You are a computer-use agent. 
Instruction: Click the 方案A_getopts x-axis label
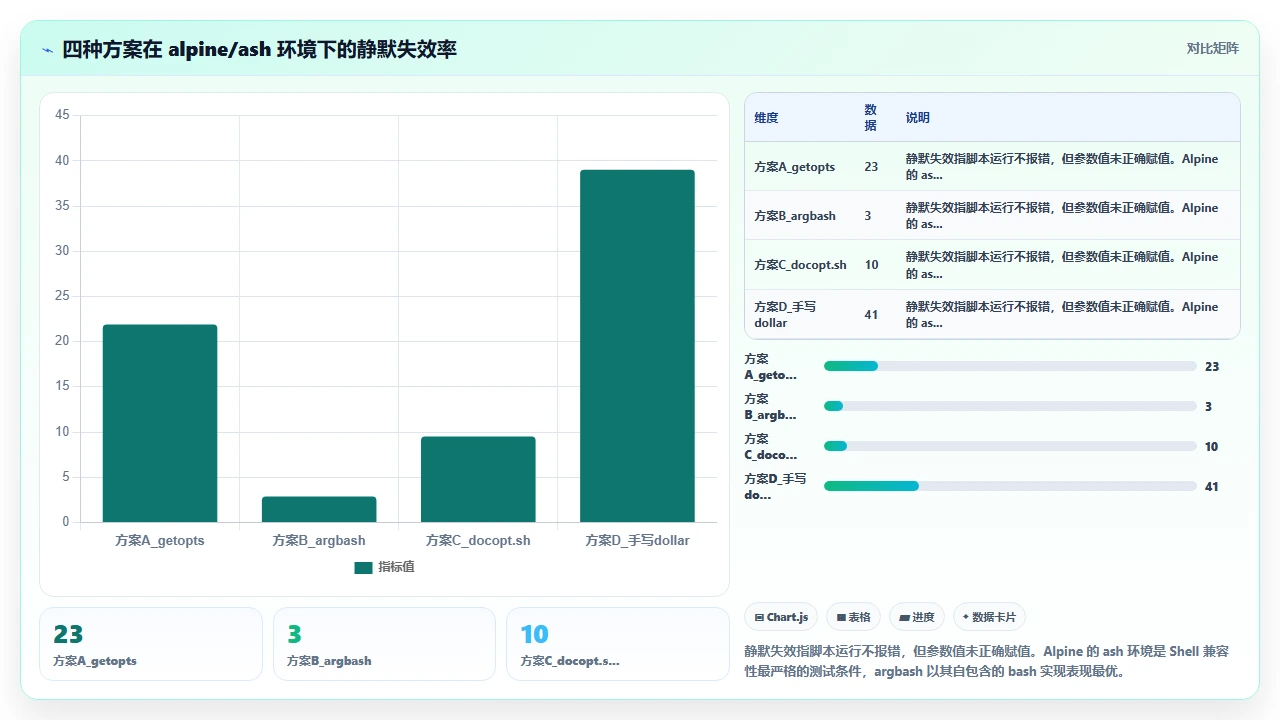coord(160,540)
